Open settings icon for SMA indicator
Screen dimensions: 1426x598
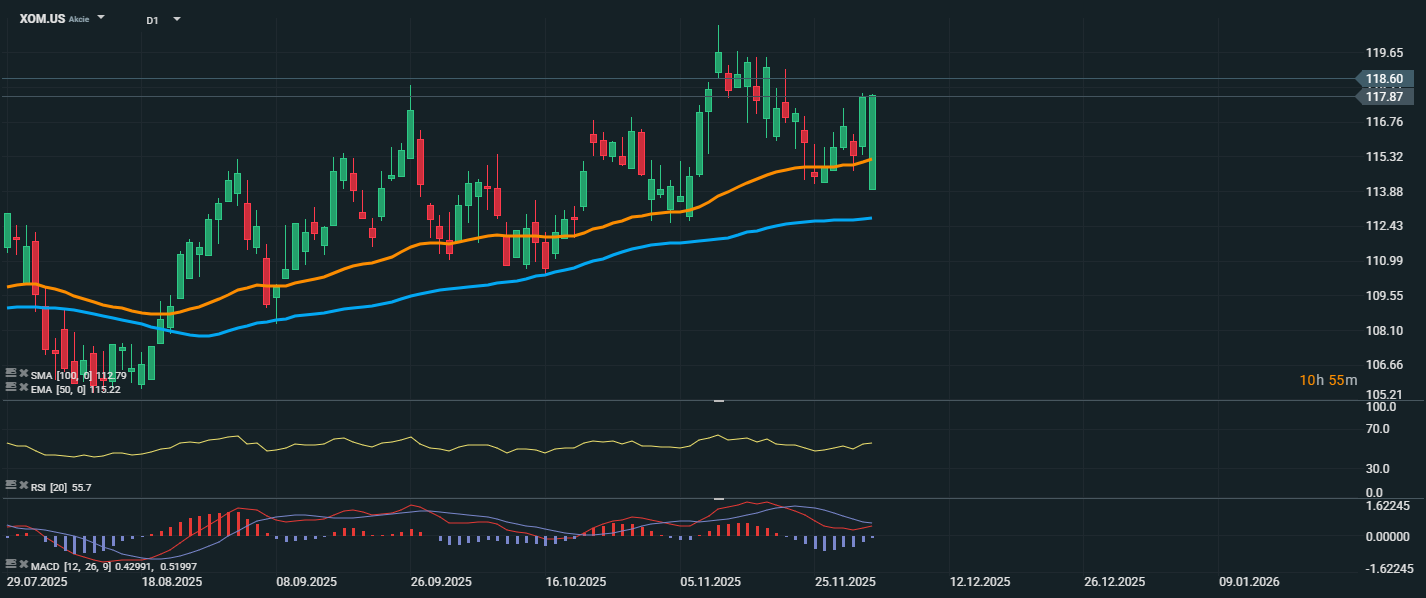pos(10,374)
